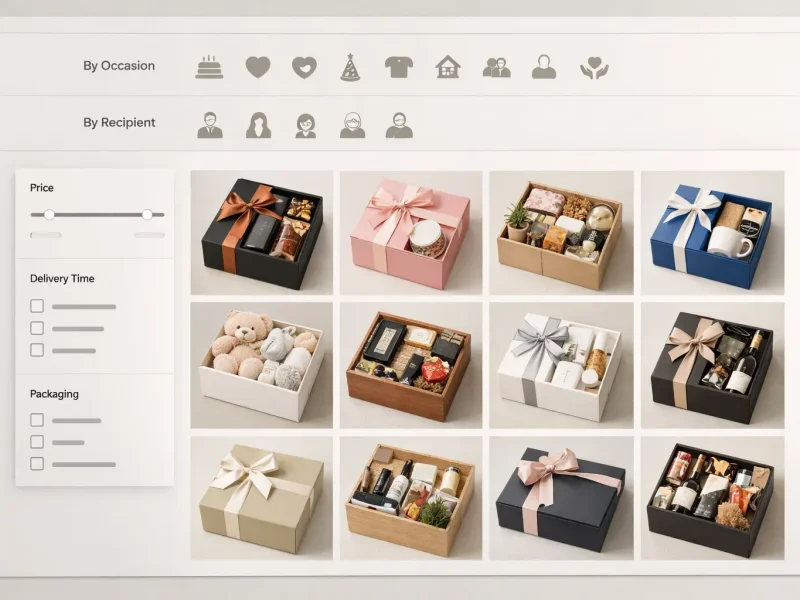Click the "Delivery Time" filter heading
Image resolution: width=800 pixels, height=600 pixels.
pos(62,279)
